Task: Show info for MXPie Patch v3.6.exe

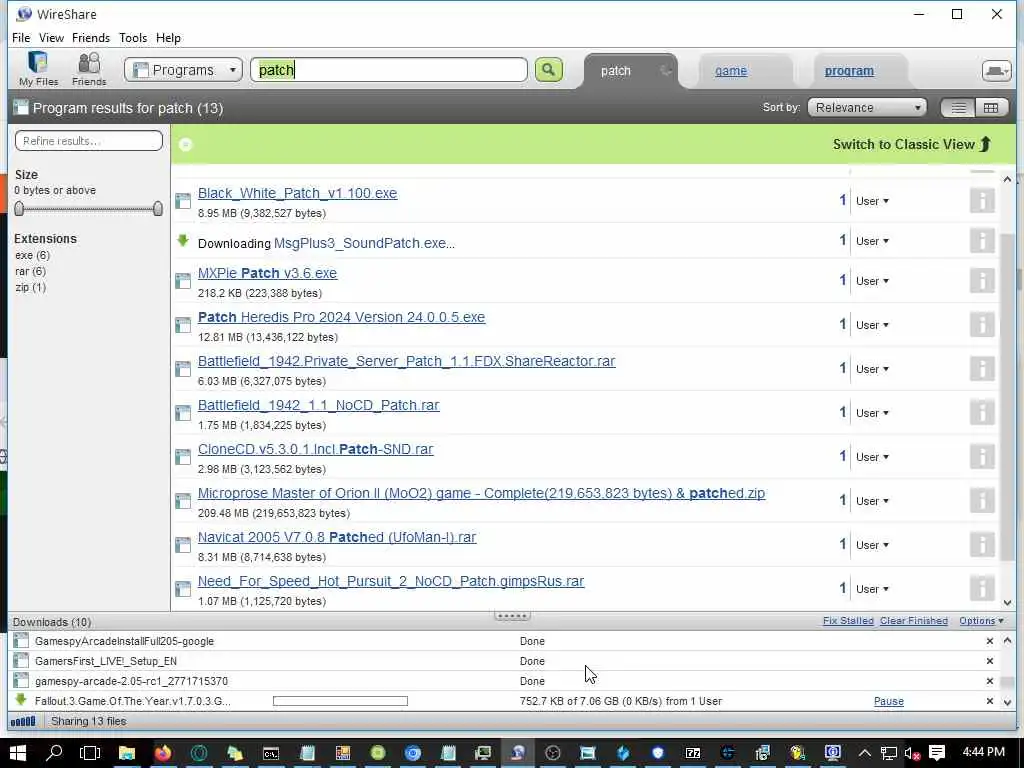Action: click(982, 281)
